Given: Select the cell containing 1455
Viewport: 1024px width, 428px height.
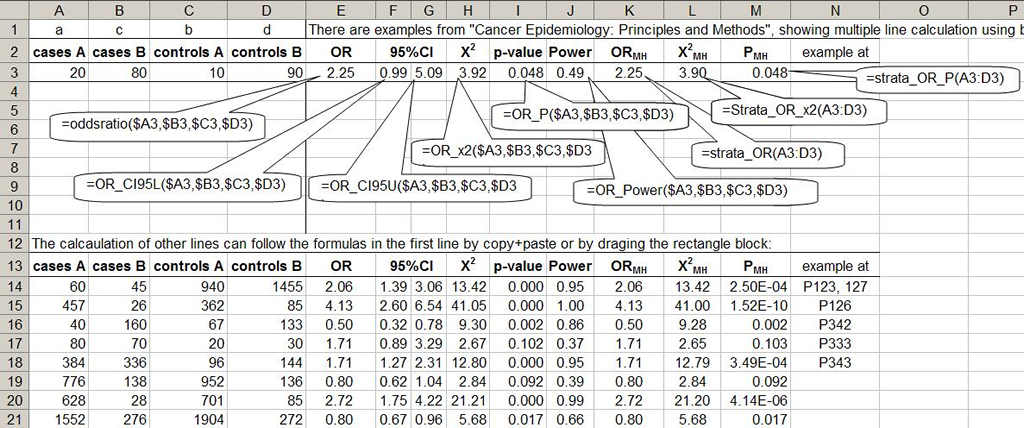Looking at the screenshot, I should click(x=267, y=288).
